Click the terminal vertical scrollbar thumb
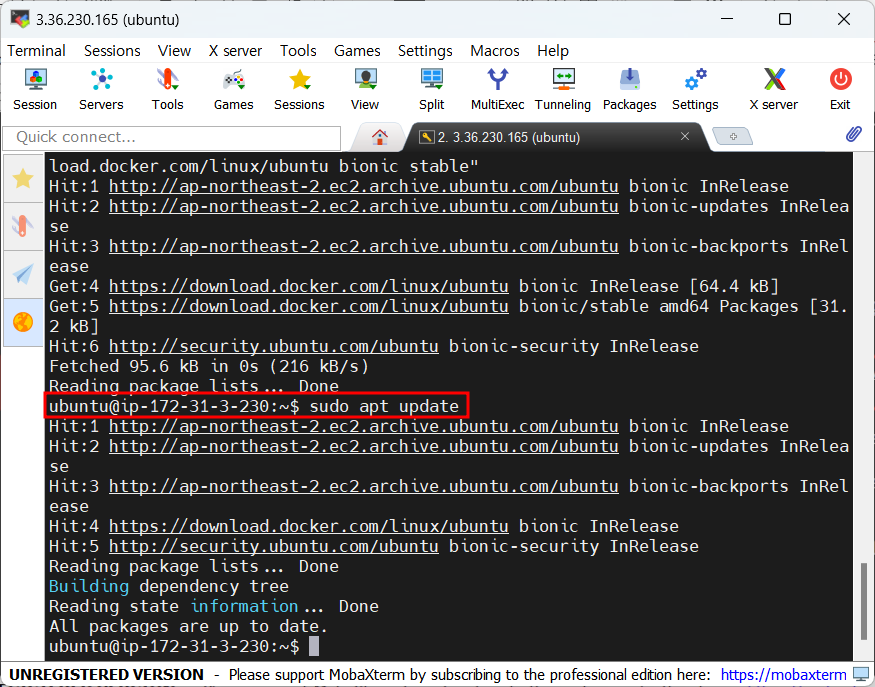 pos(864,602)
